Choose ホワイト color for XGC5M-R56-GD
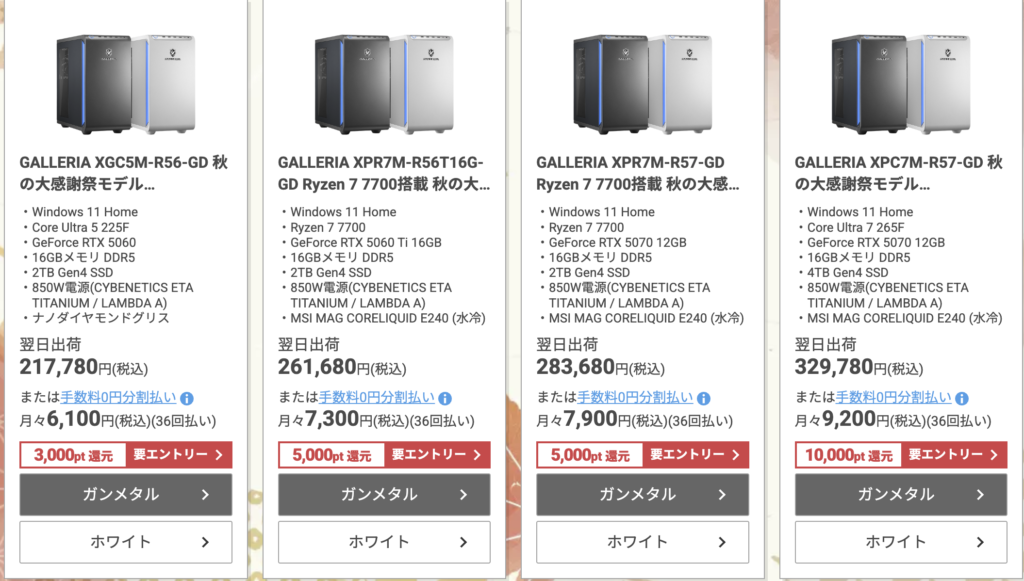The width and height of the screenshot is (1024, 581). [126, 542]
